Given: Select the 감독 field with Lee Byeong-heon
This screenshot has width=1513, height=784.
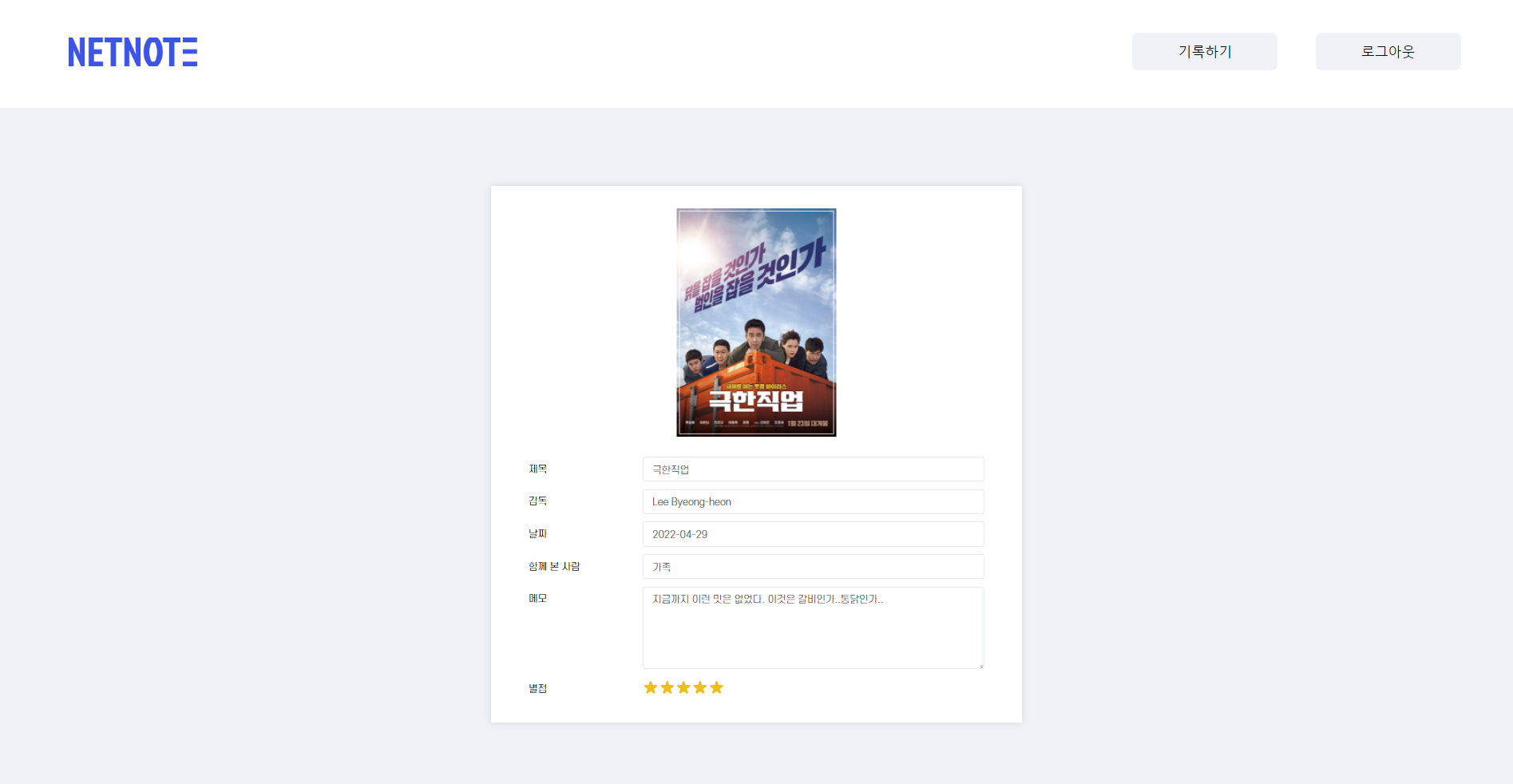Looking at the screenshot, I should pos(812,501).
